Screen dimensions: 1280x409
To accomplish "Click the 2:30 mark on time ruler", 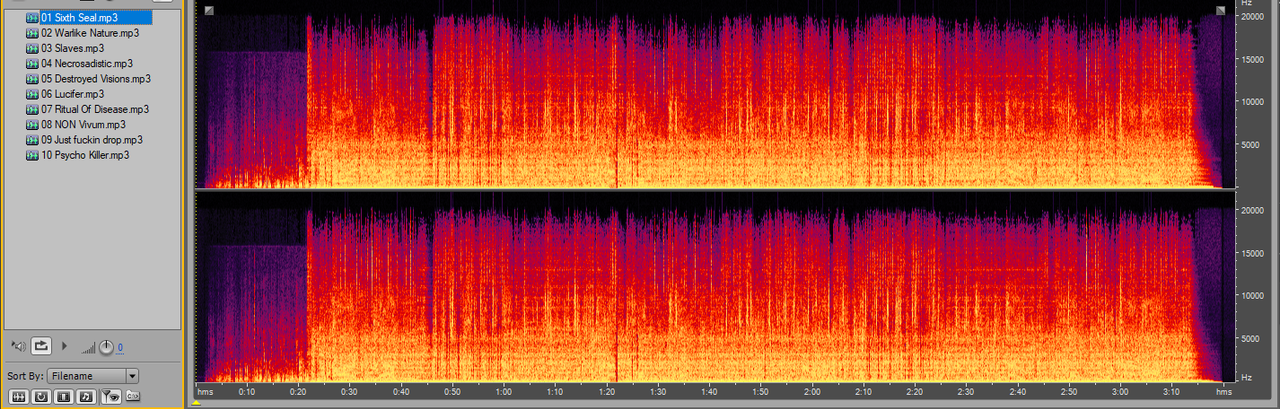I will click(966, 392).
